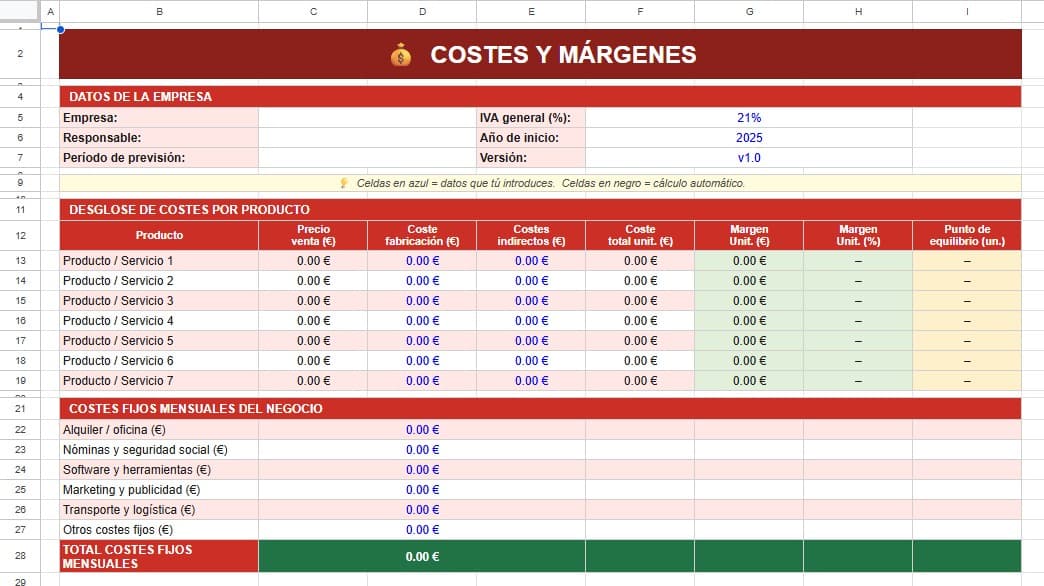Select row 13 header
The image size is (1044, 586).
pos(20,260)
